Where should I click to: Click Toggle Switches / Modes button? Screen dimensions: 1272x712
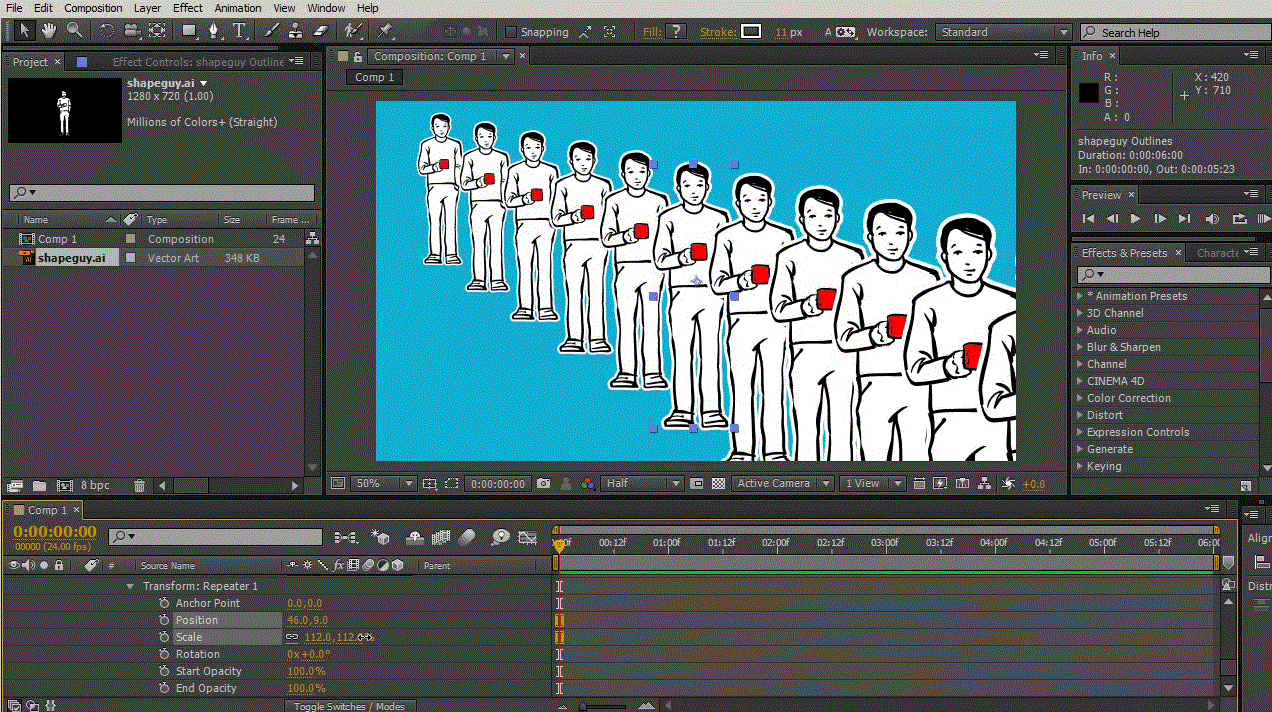coord(349,706)
